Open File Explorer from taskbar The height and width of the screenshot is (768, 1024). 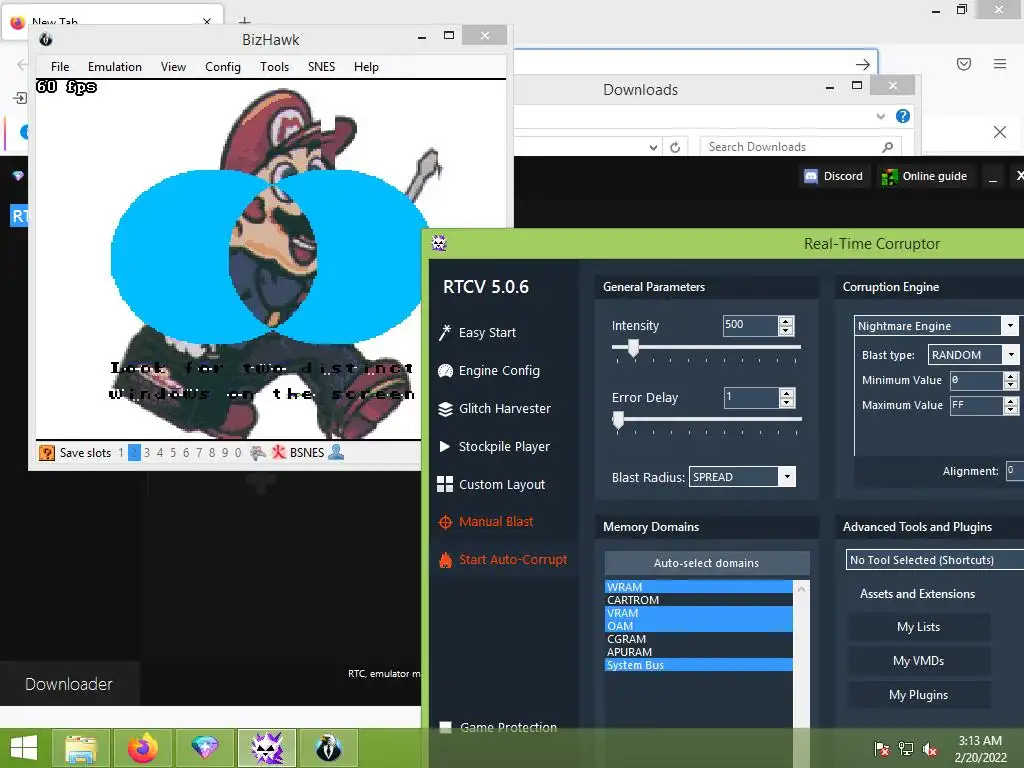tap(81, 748)
